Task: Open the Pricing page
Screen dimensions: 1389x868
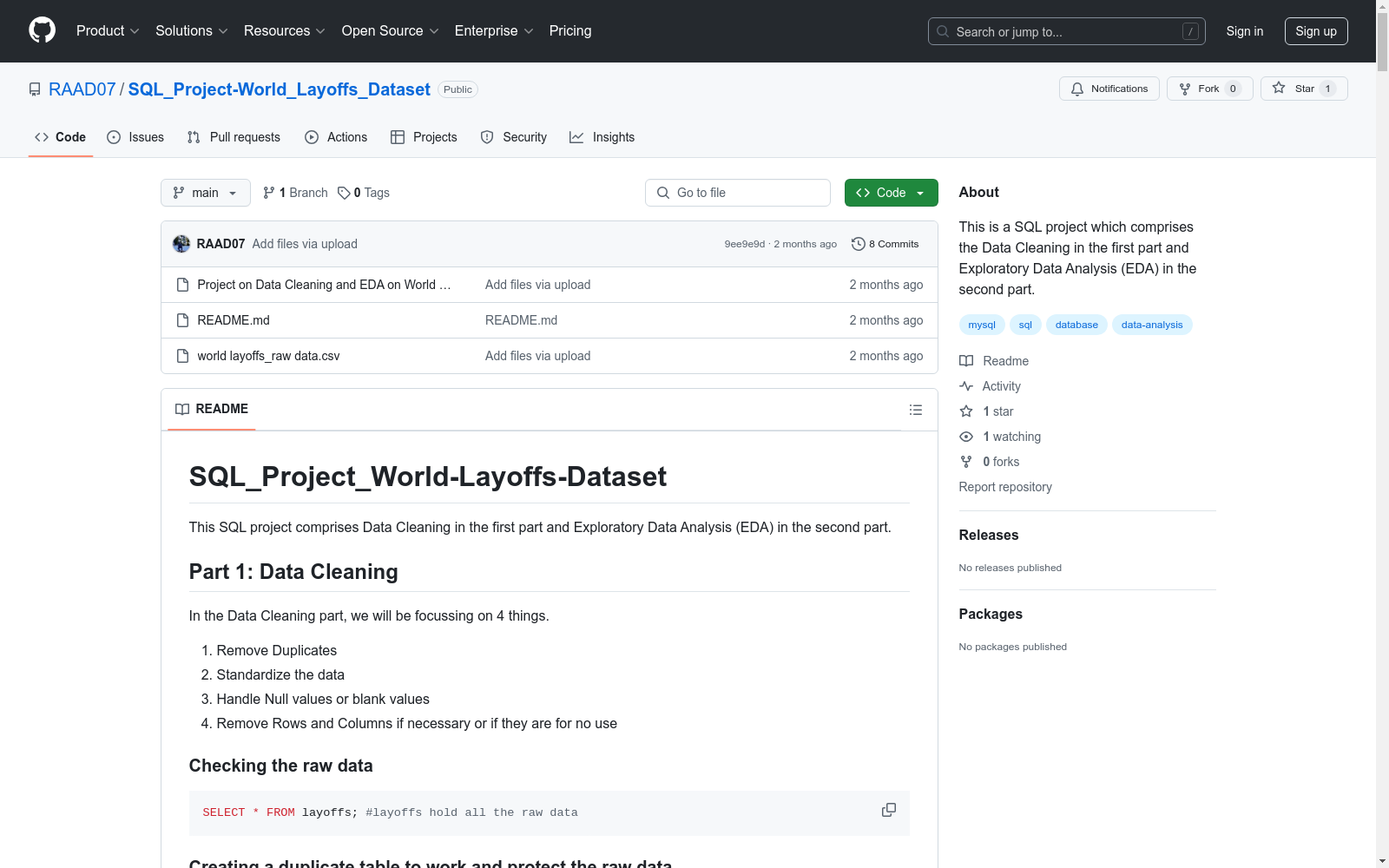Action: tap(570, 30)
